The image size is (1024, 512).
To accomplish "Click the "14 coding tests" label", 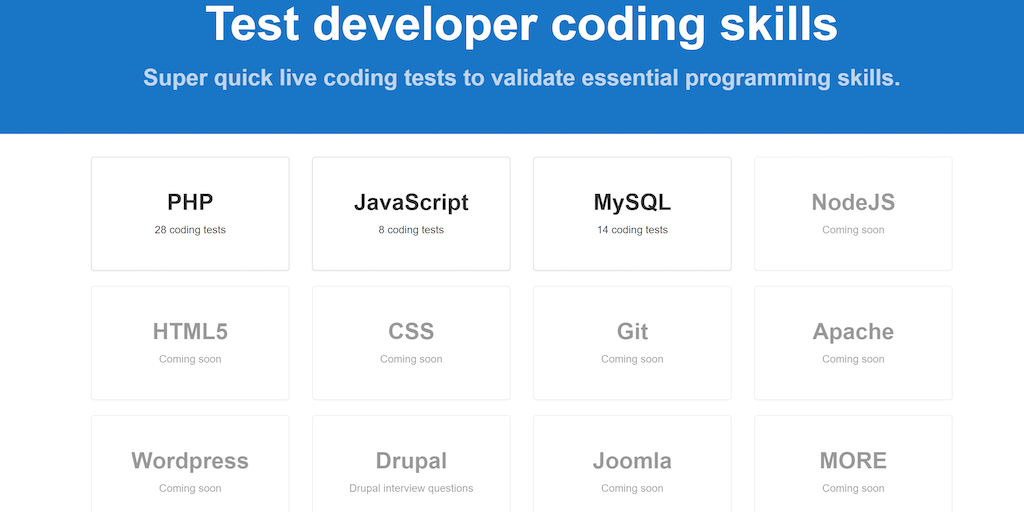I will pyautogui.click(x=632, y=230).
